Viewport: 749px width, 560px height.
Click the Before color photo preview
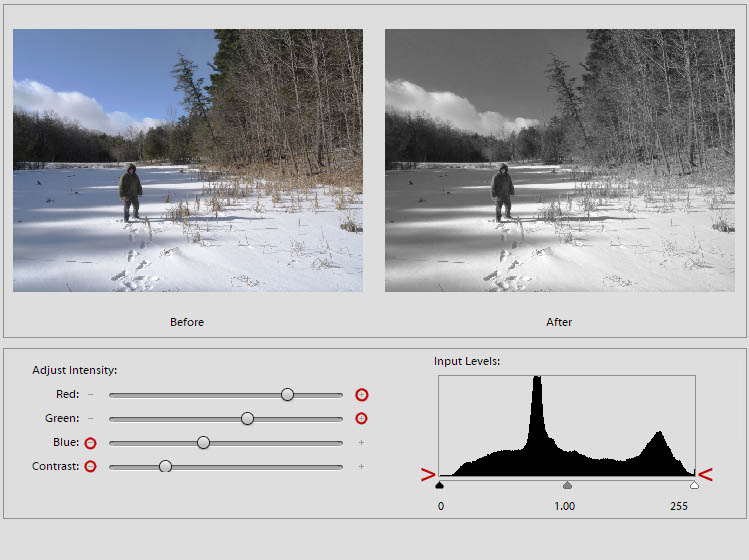click(x=188, y=161)
